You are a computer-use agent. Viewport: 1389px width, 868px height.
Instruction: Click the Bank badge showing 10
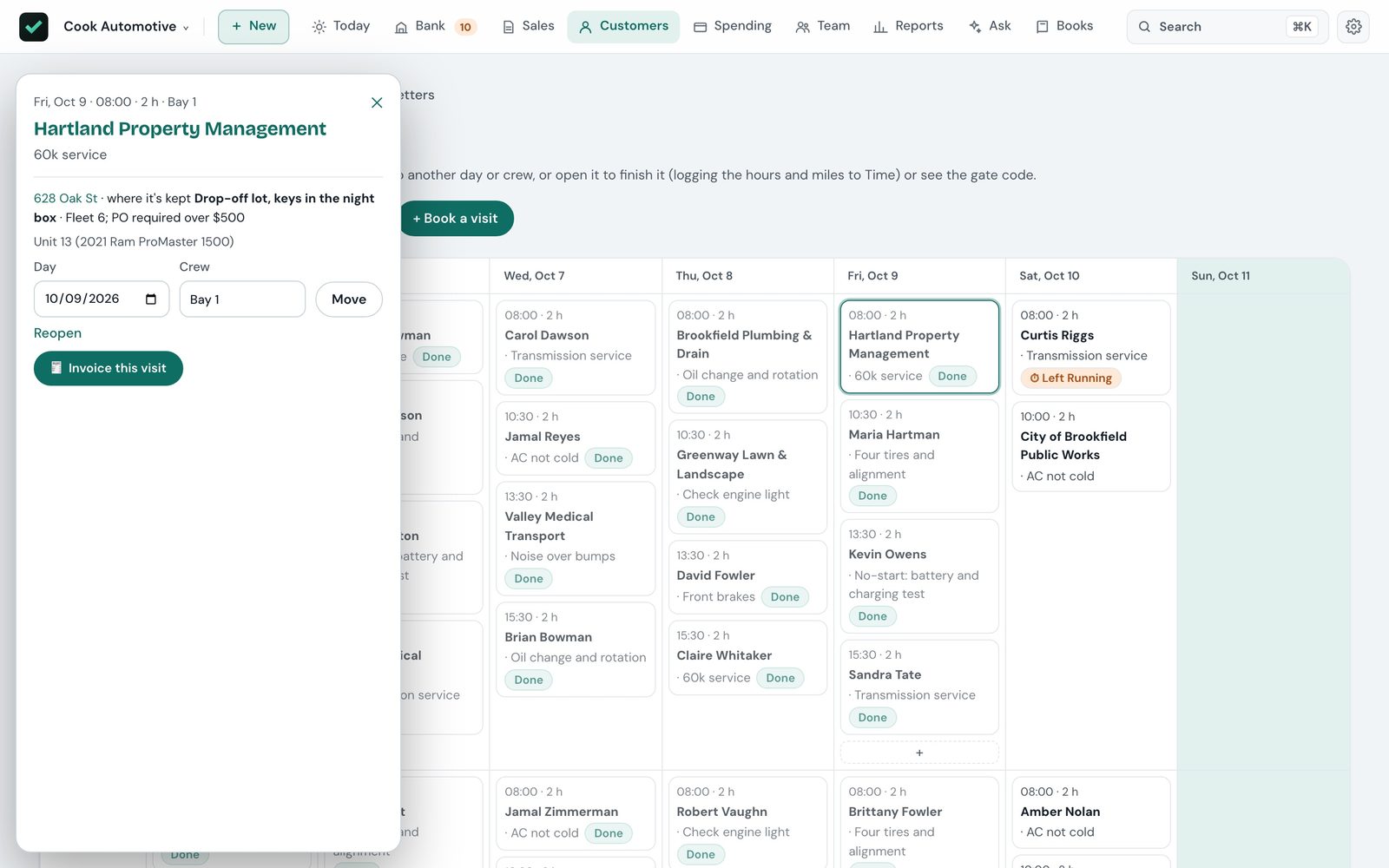pyautogui.click(x=465, y=27)
